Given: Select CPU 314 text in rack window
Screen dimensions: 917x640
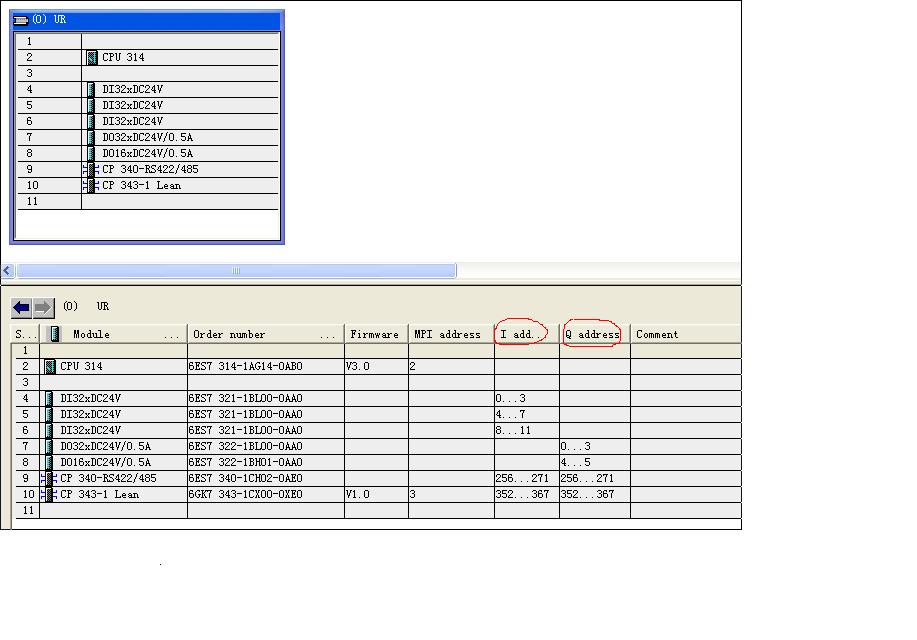Looking at the screenshot, I should [x=123, y=57].
